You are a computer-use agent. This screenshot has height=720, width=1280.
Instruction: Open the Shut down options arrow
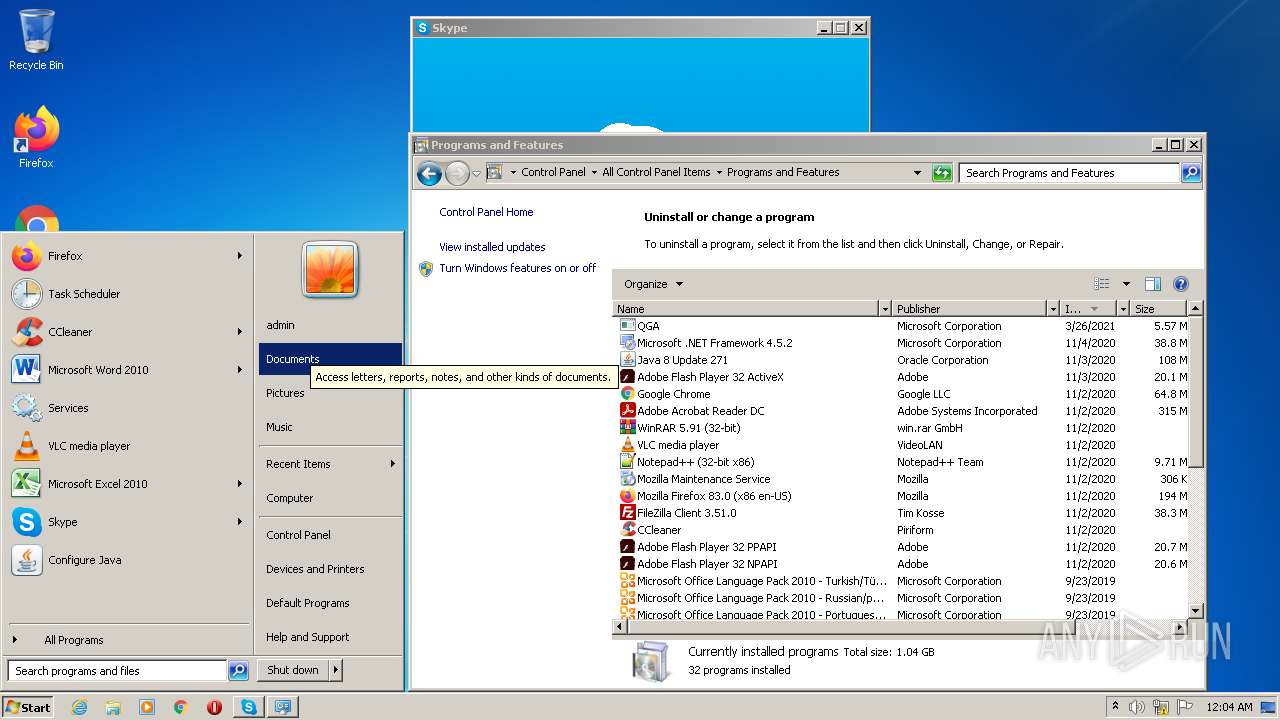point(336,670)
